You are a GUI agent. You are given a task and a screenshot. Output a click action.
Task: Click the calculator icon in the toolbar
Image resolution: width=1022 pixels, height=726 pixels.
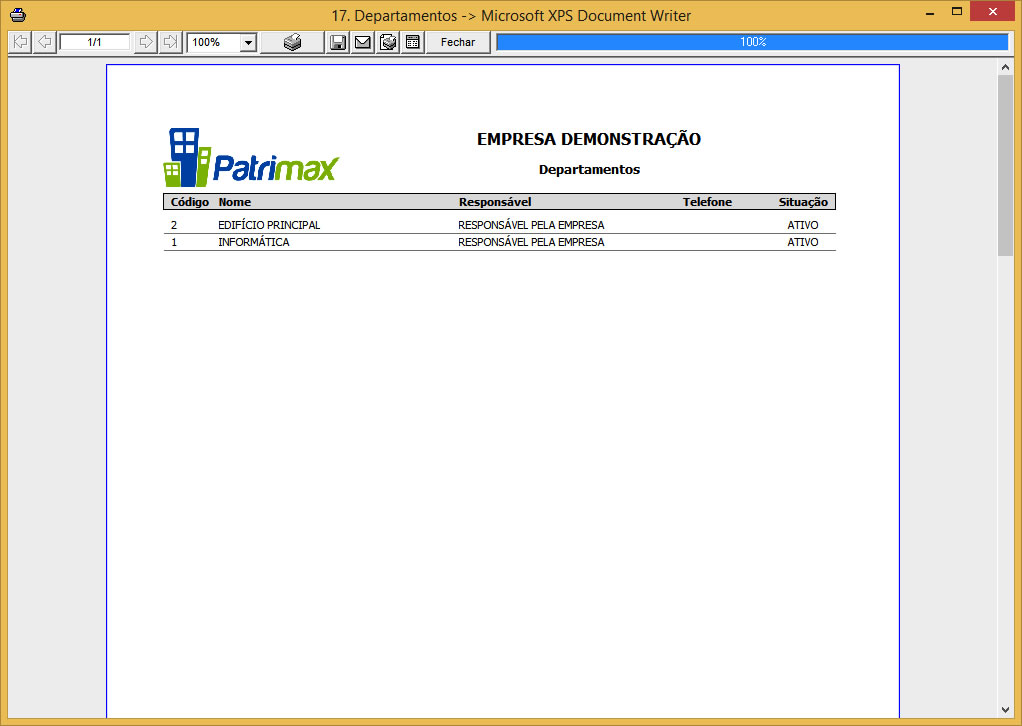coord(413,42)
